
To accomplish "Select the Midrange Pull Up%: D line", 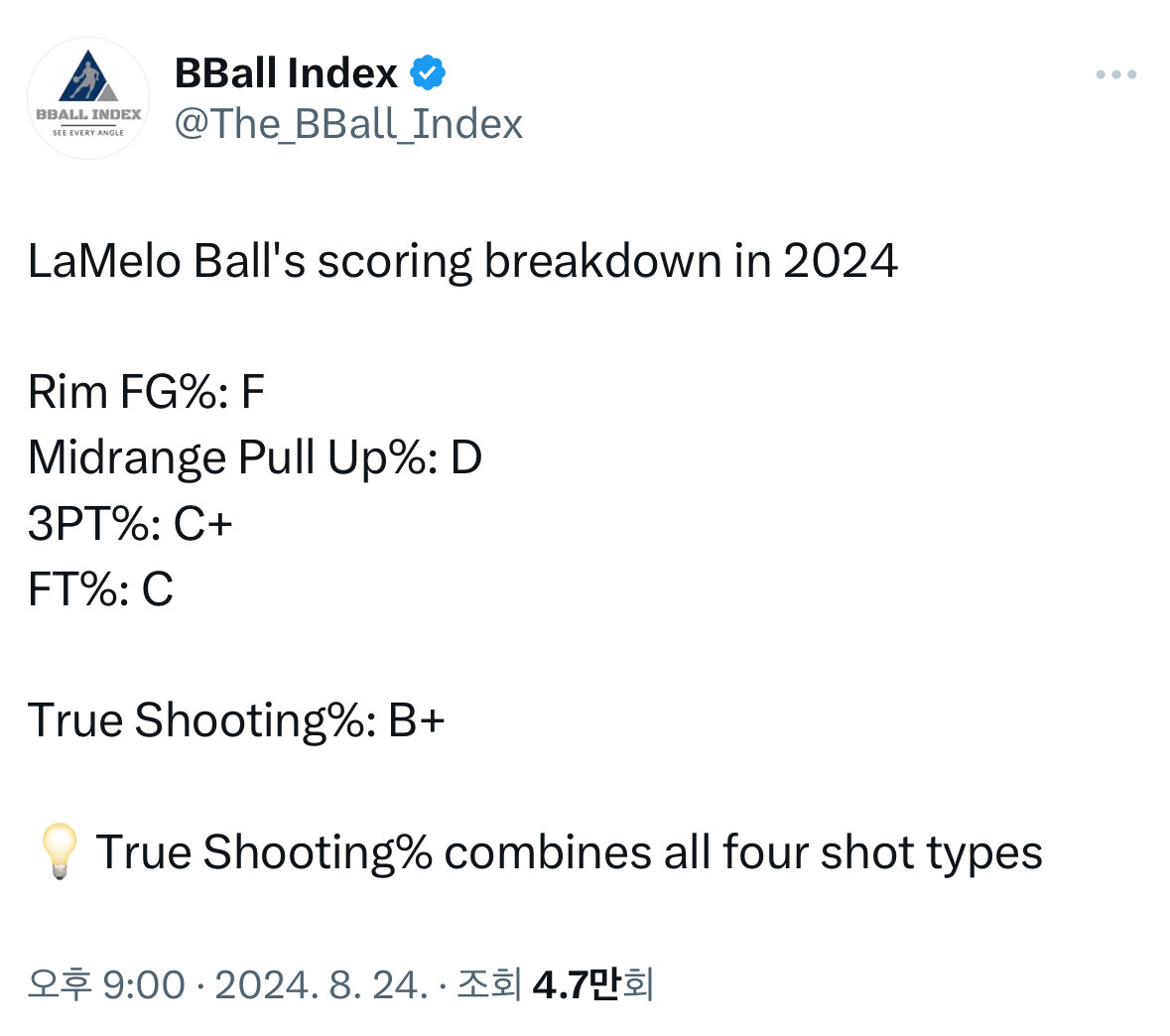I will point(255,458).
